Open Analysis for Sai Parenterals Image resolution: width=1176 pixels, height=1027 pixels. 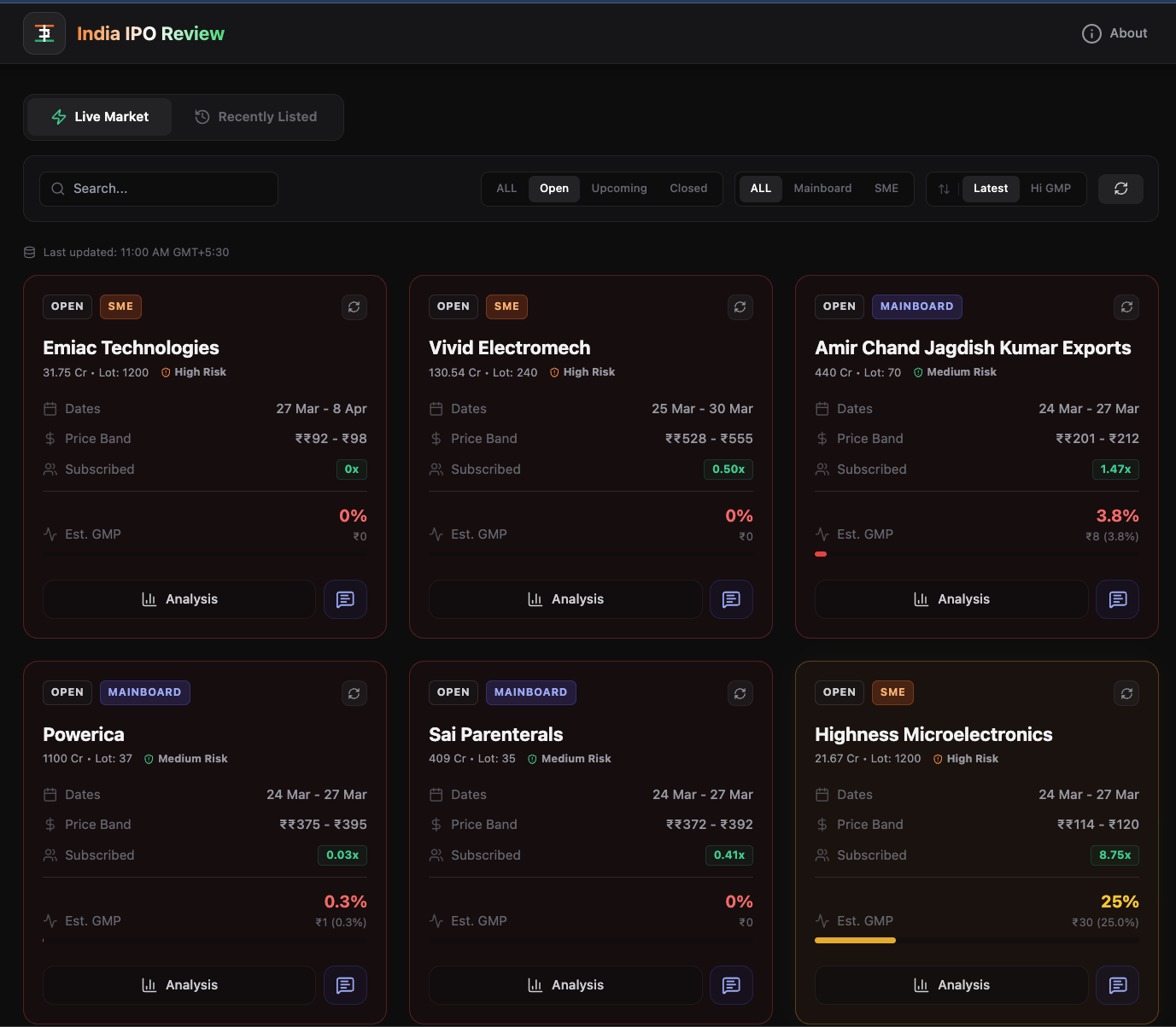pyautogui.click(x=565, y=985)
